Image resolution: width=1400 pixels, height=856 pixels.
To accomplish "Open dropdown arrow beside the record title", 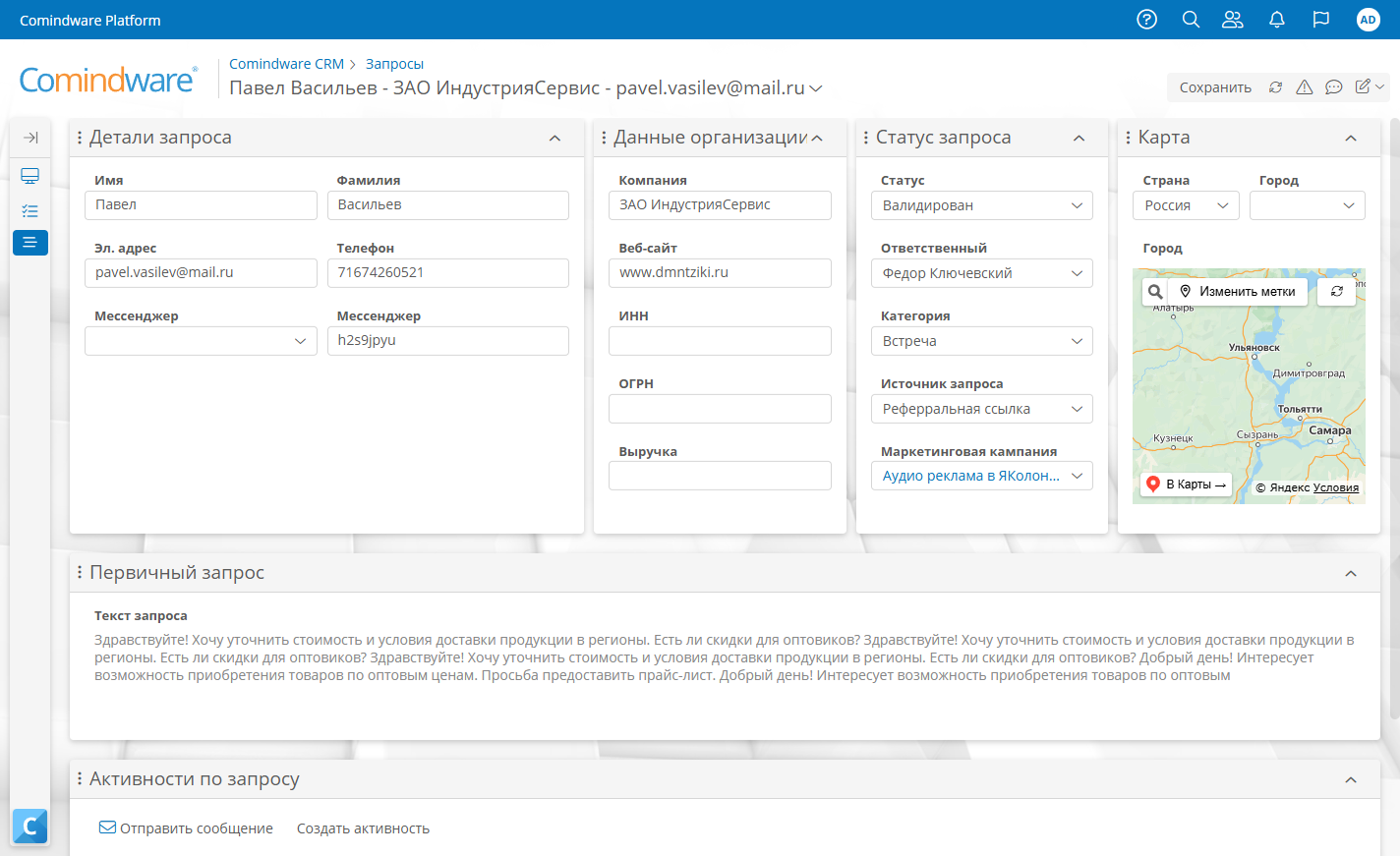I will pyautogui.click(x=816, y=88).
